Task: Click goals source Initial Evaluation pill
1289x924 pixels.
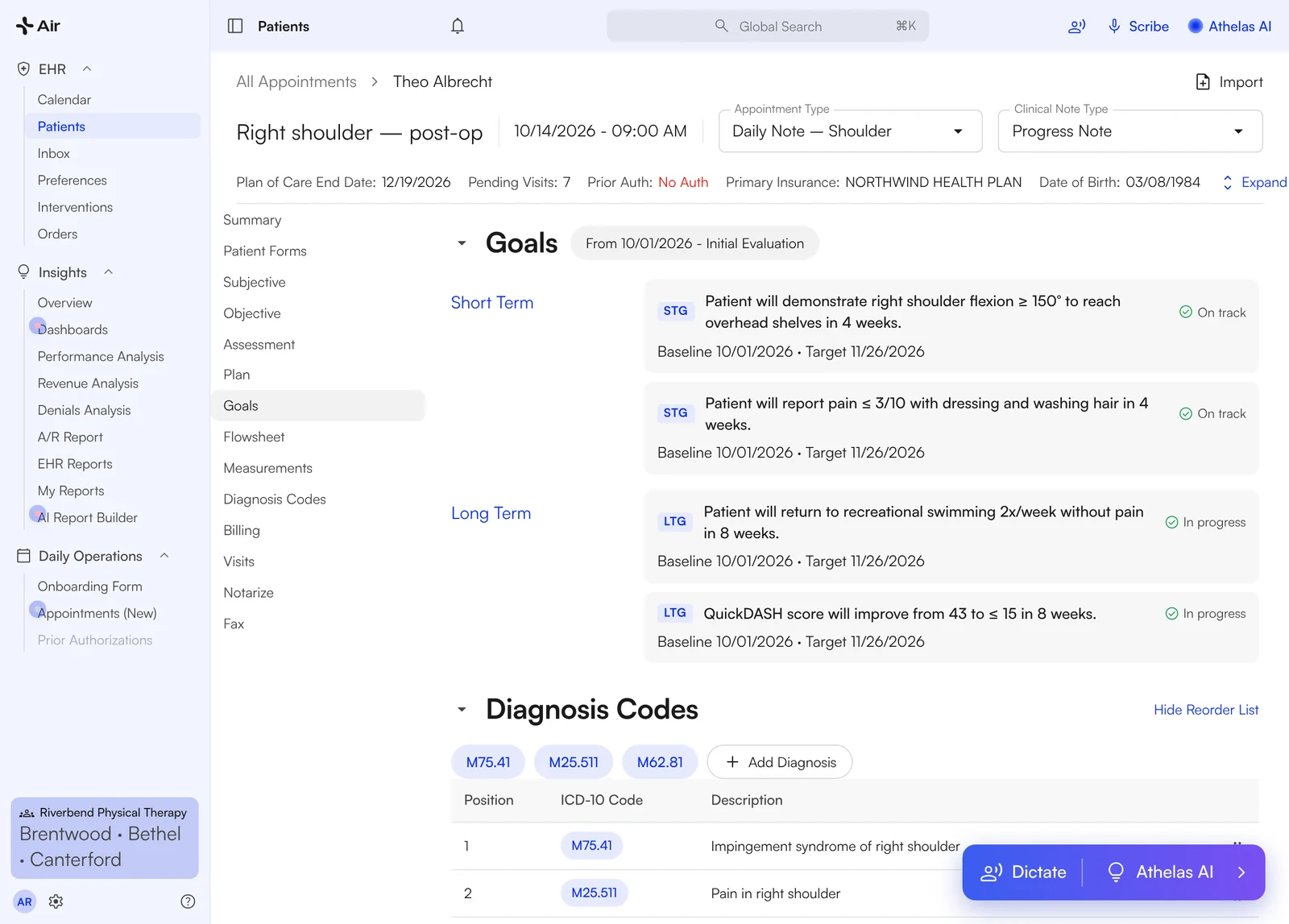Action: click(694, 243)
